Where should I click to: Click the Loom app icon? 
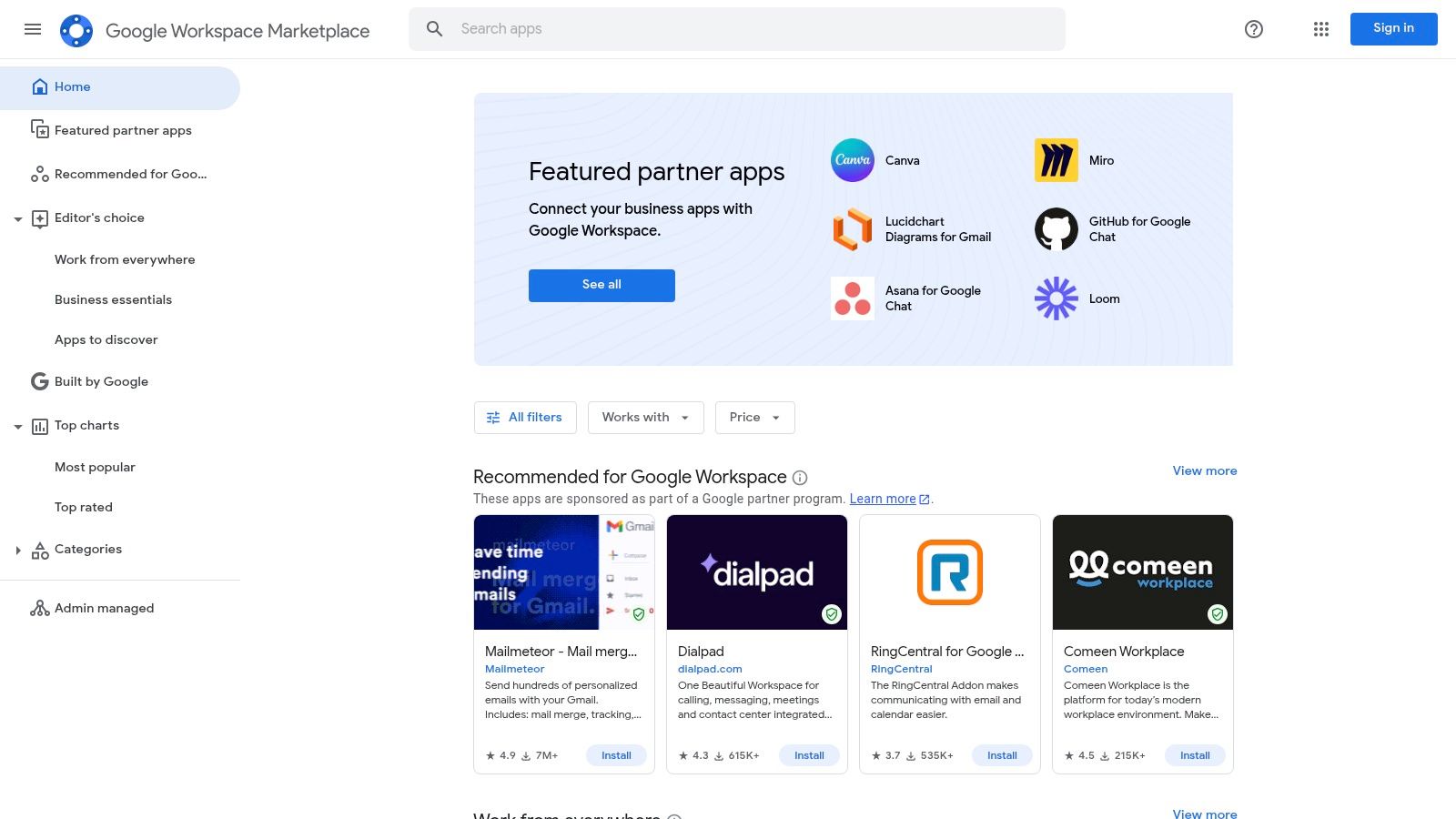coord(1057,298)
